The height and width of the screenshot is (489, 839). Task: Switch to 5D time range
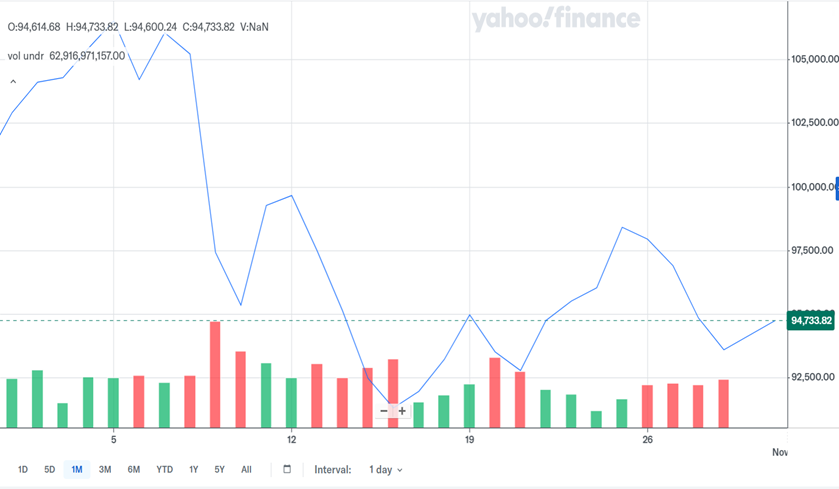pyautogui.click(x=50, y=469)
